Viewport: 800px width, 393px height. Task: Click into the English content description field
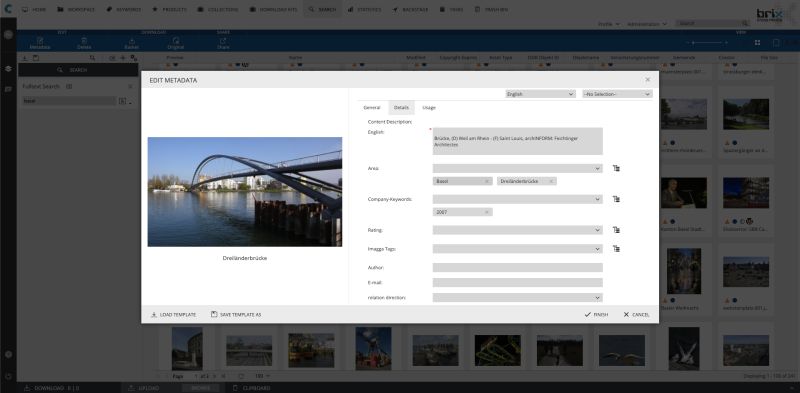tap(517, 141)
